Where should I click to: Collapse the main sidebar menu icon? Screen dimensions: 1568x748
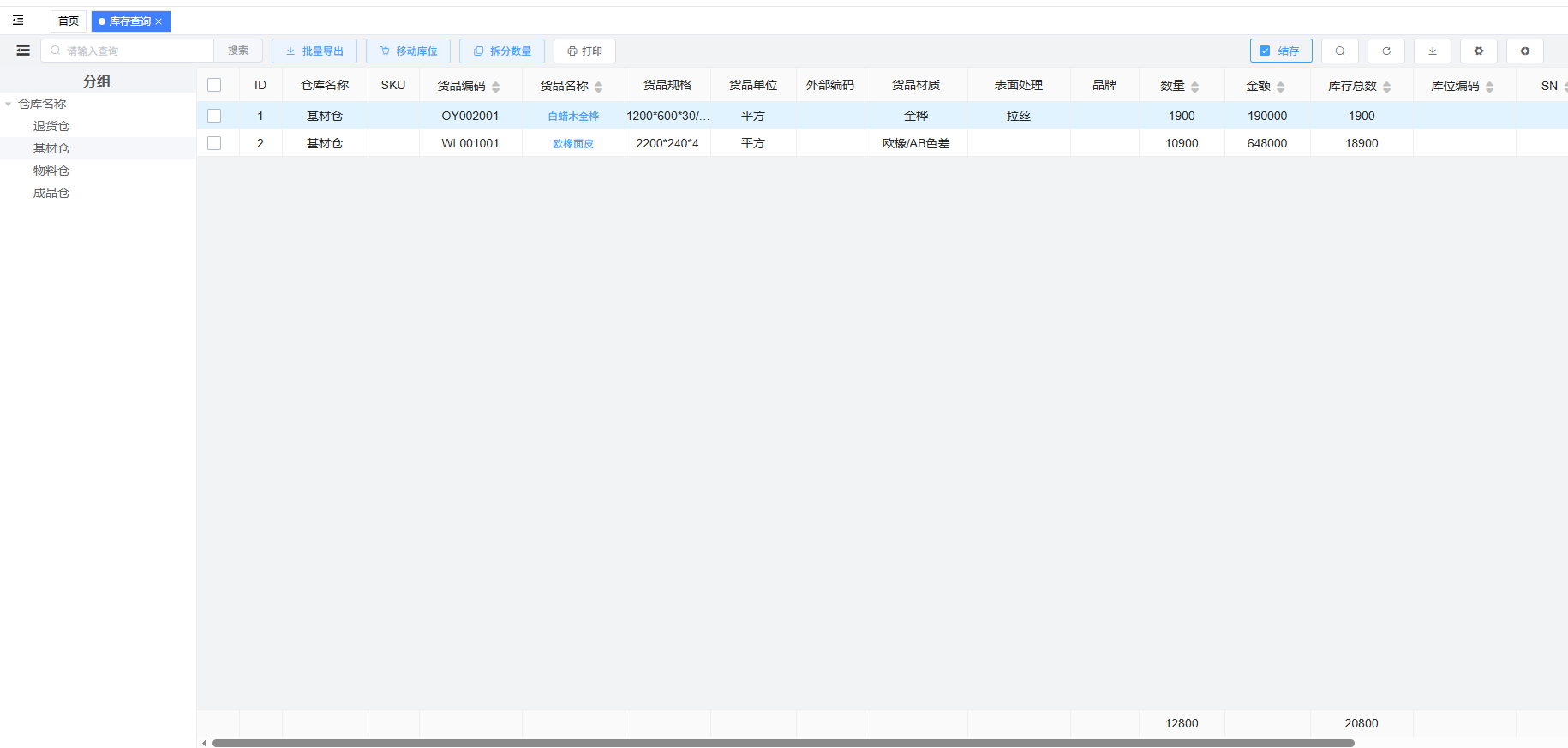(18, 20)
